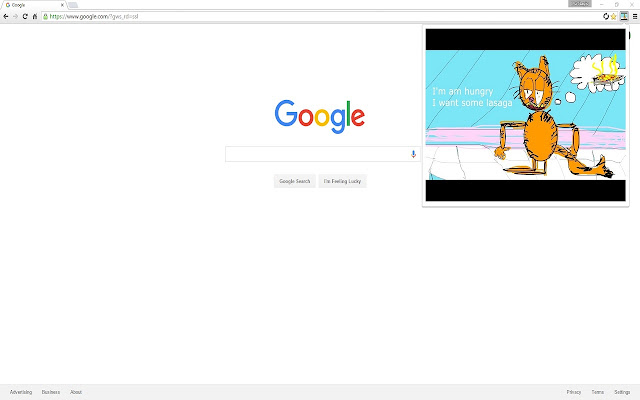Reload the page using the refresh icon

(25, 16)
